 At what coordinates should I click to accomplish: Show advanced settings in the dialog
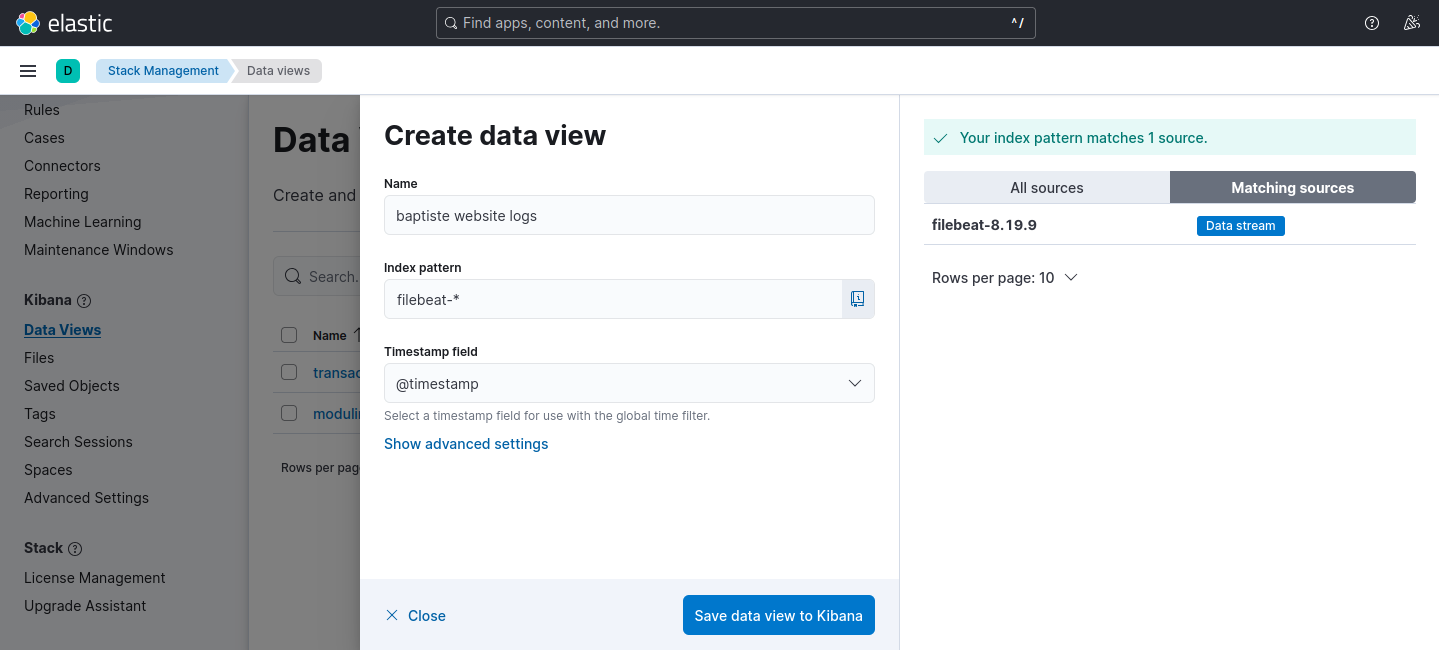(466, 443)
